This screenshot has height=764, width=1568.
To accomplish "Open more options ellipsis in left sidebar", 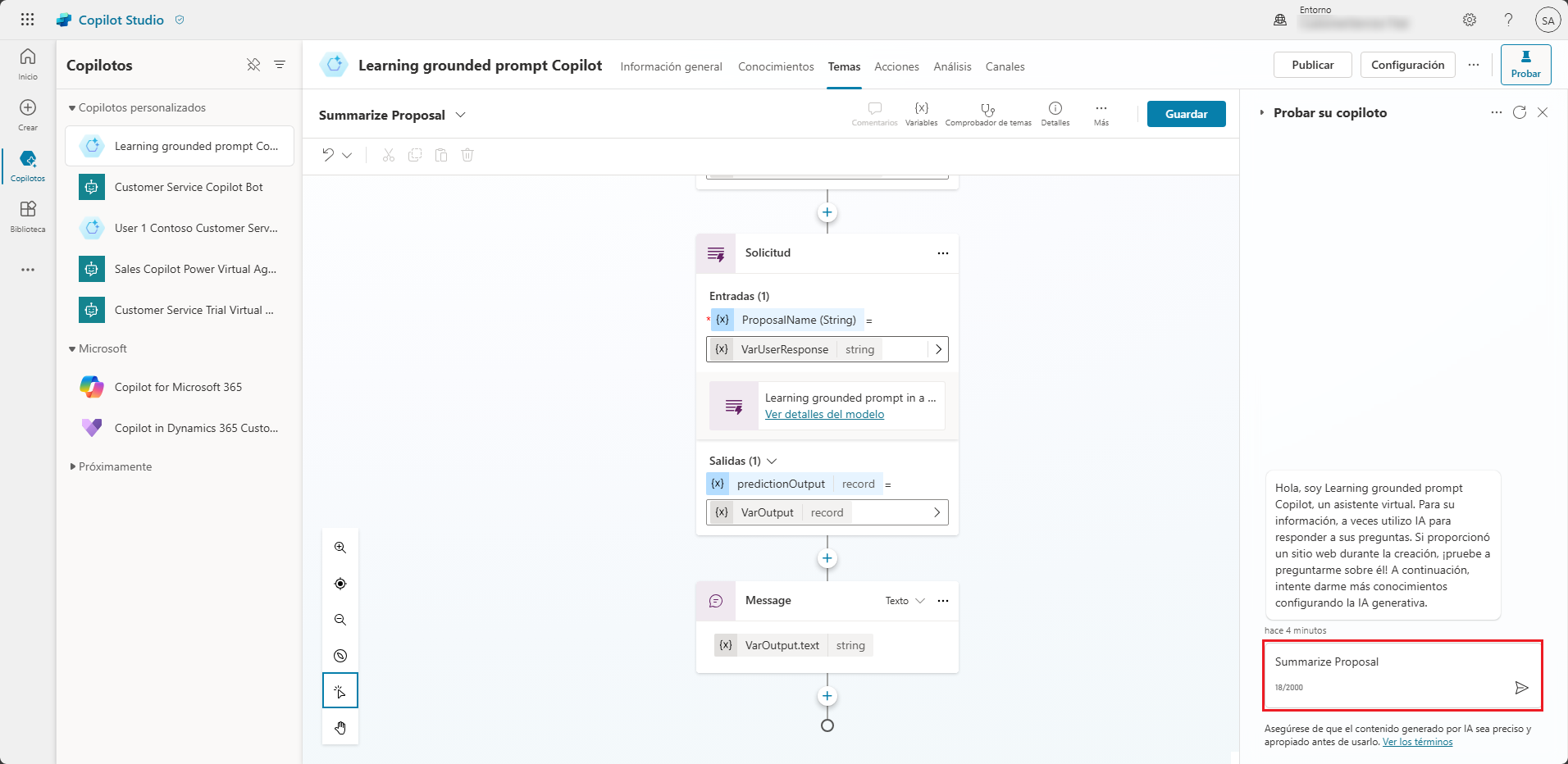I will (28, 270).
